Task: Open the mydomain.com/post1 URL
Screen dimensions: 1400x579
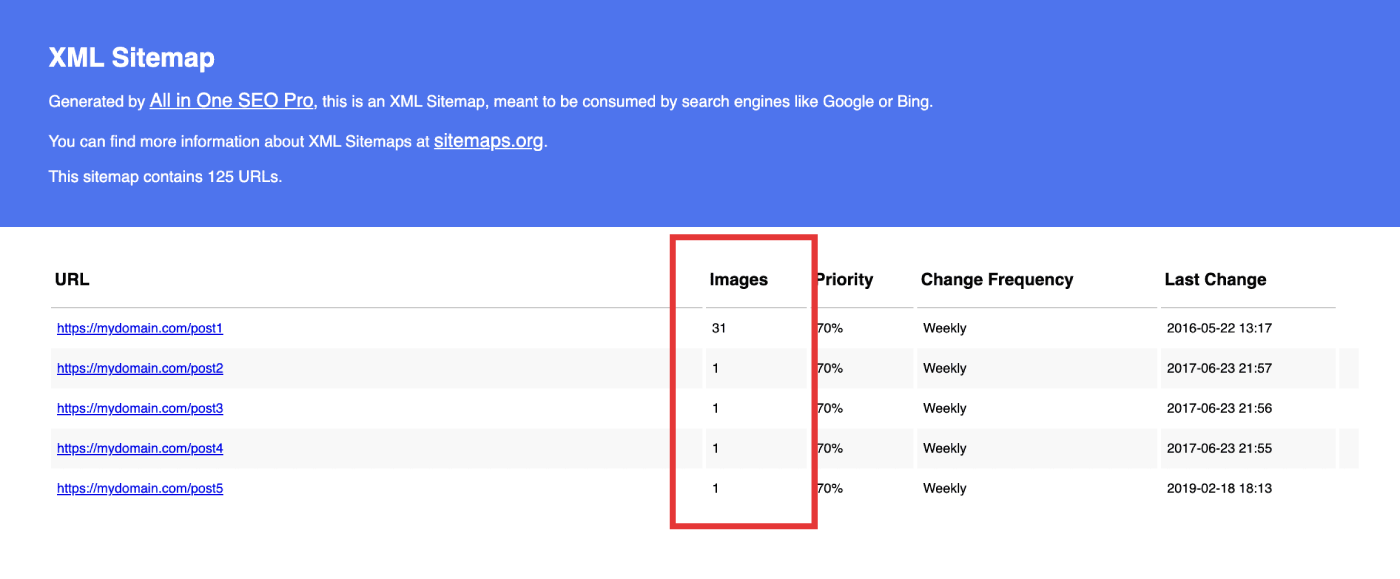Action: point(140,328)
